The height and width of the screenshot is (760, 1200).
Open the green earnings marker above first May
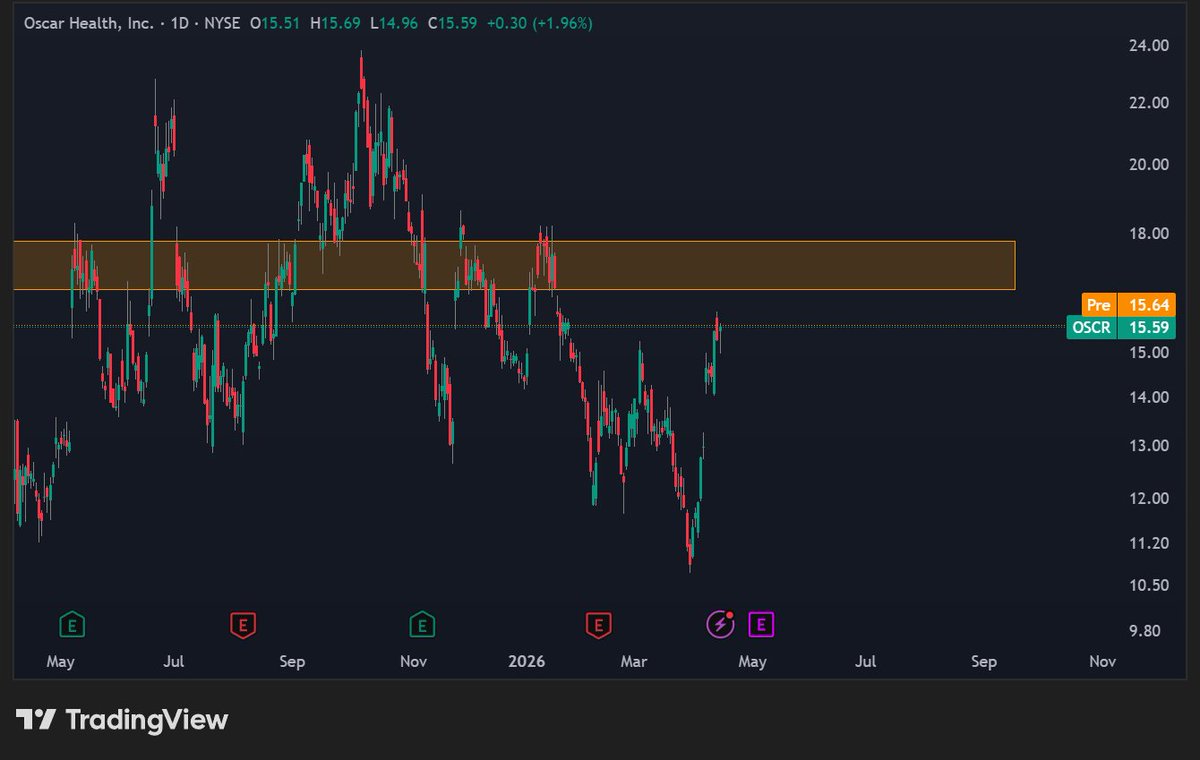click(70, 626)
